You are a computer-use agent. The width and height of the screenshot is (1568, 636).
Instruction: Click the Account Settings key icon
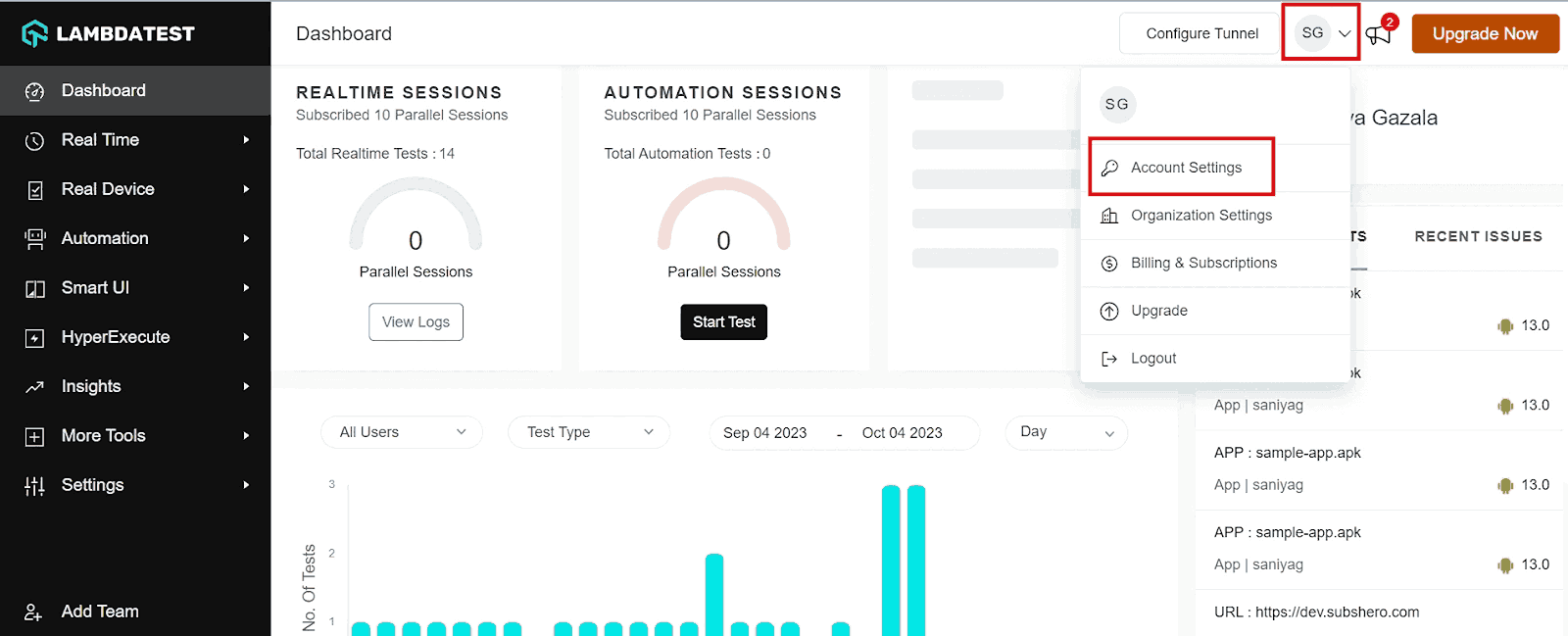(1109, 168)
